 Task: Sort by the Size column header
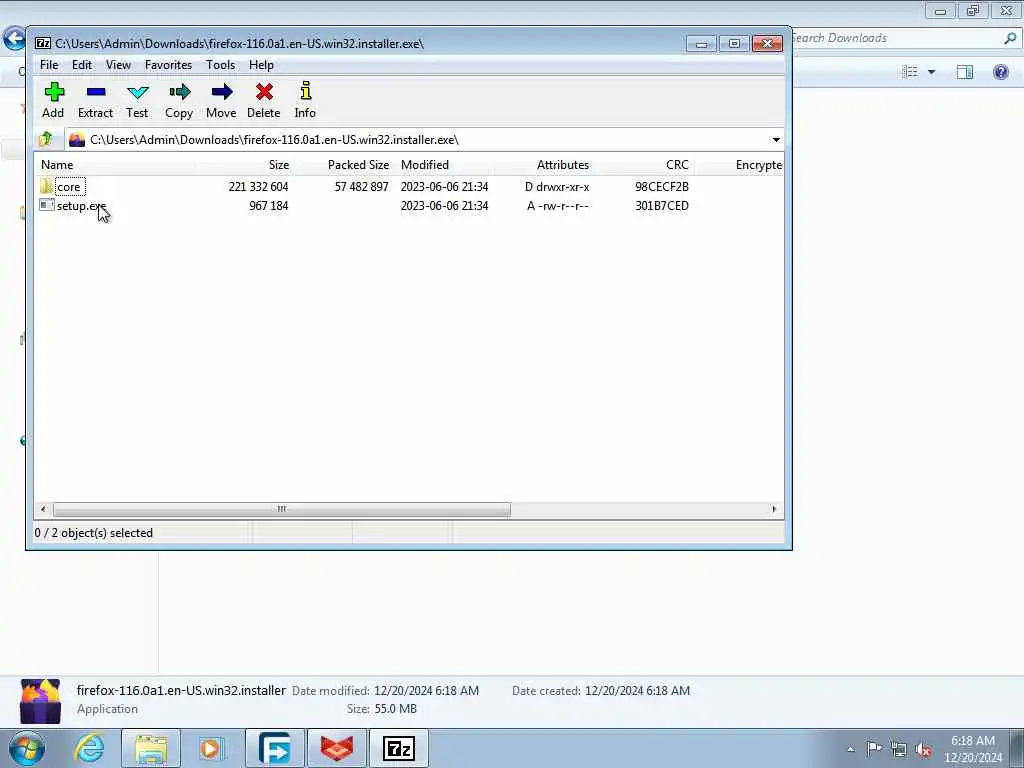click(244, 165)
